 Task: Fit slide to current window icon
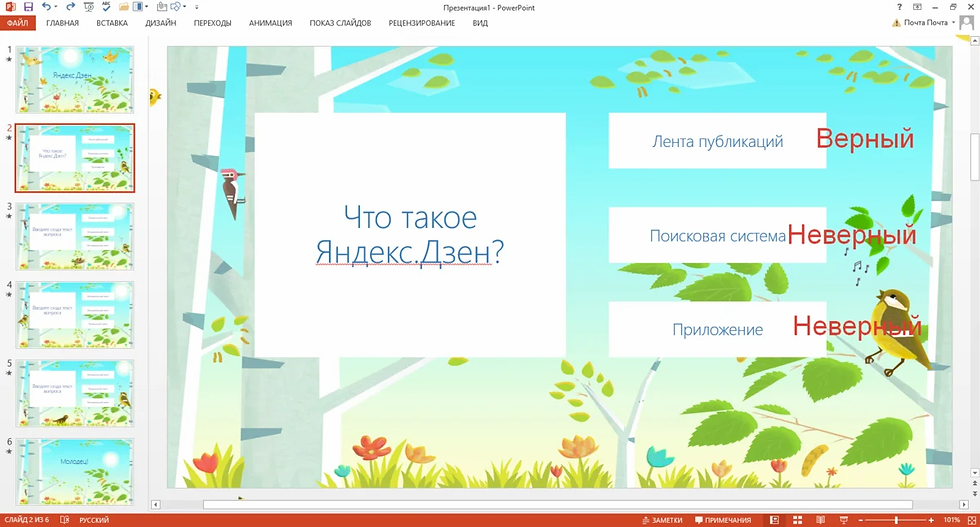[x=972, y=520]
